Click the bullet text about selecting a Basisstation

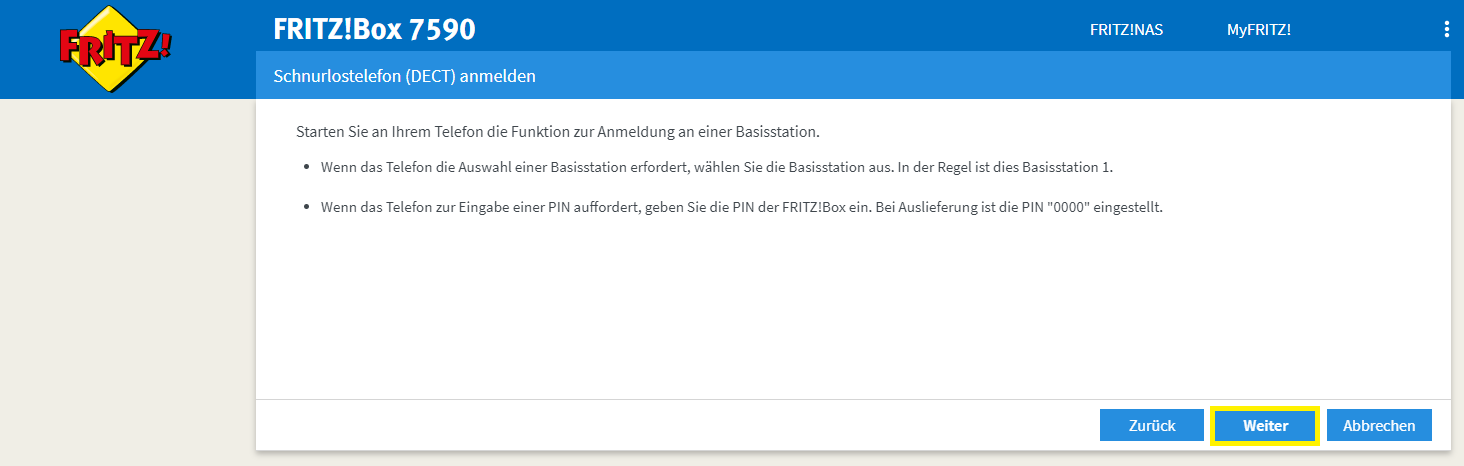[x=717, y=167]
